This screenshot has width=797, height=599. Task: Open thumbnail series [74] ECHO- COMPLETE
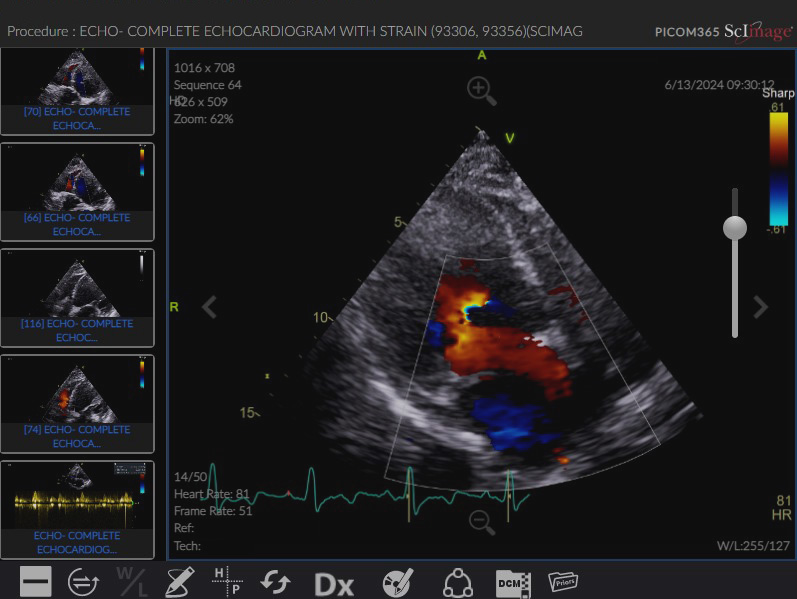(77, 407)
